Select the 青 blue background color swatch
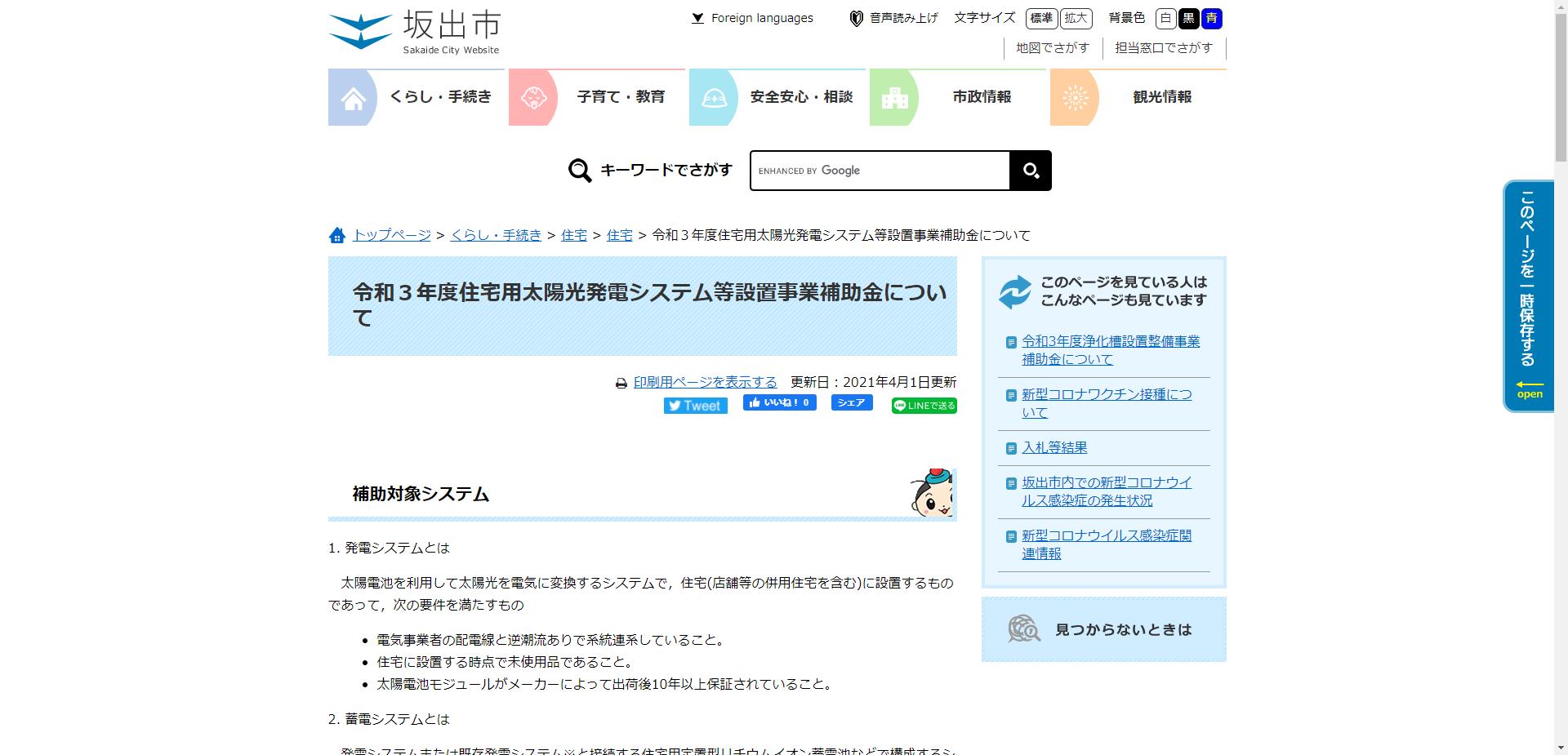The height and width of the screenshot is (755, 1568). [x=1212, y=18]
